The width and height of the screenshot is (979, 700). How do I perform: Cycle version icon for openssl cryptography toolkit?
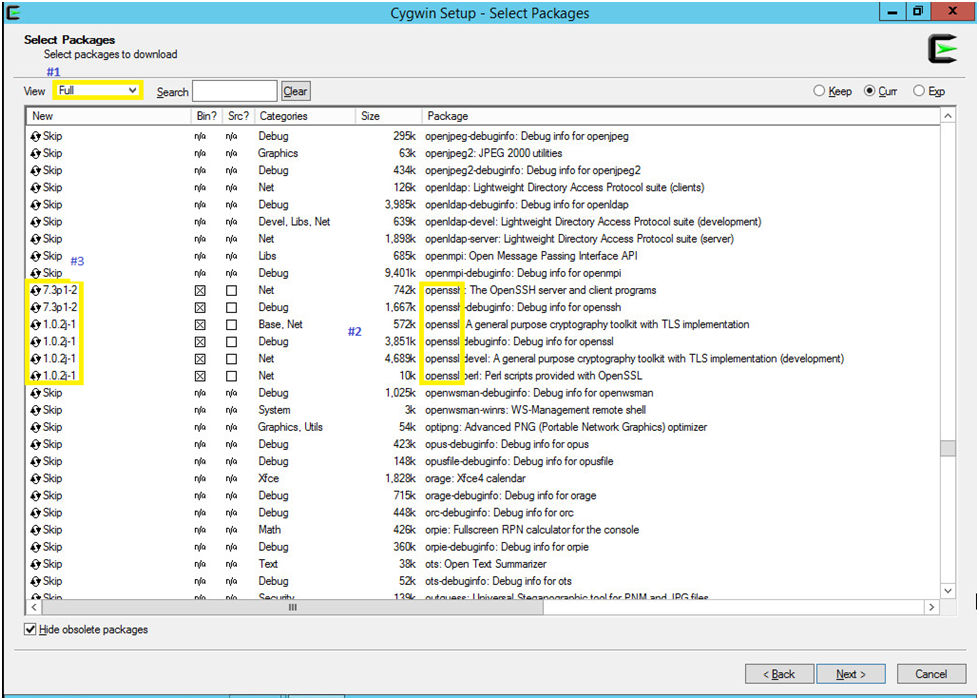tap(36, 325)
